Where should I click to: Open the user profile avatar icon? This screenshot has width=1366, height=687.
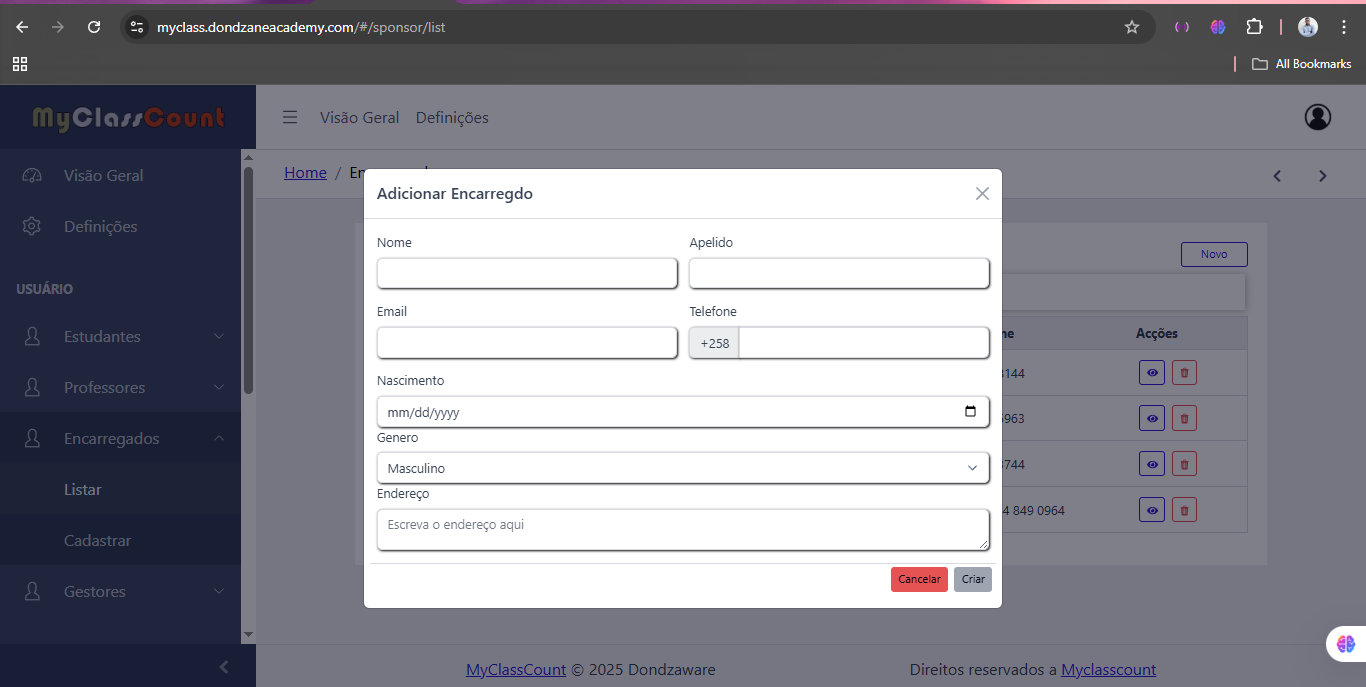coord(1317,117)
